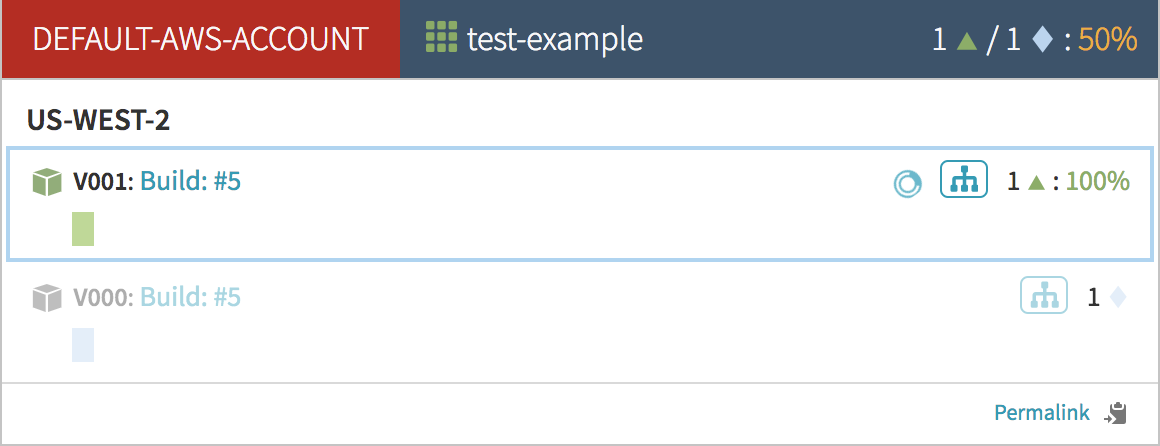Screen dimensions: 1160x446
Task: Select the light blue instance under V000
Action: coord(83,344)
